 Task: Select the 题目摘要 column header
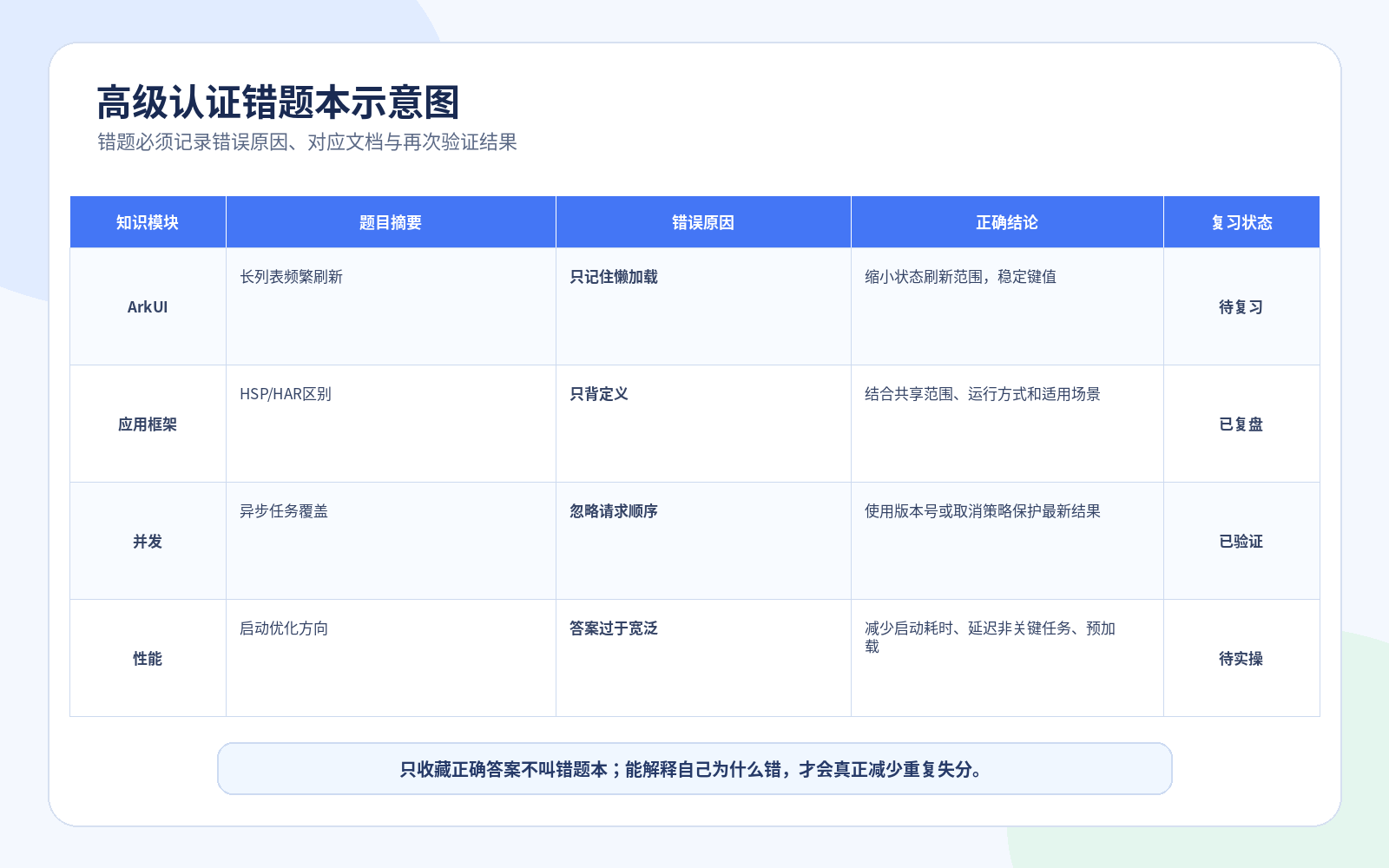(391, 222)
